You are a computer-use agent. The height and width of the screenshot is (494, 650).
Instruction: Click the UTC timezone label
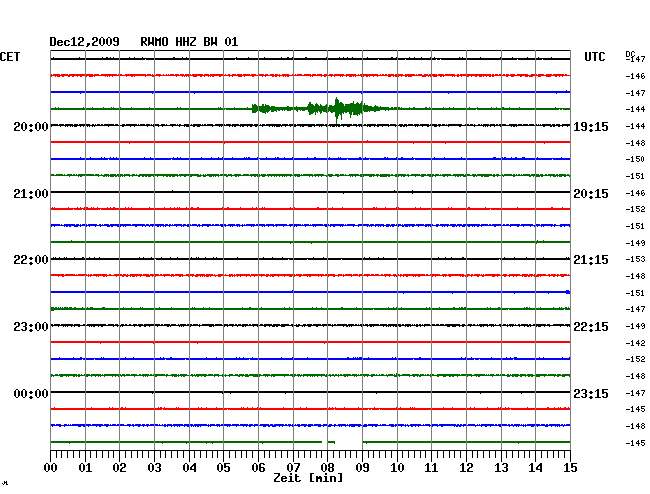pyautogui.click(x=594, y=57)
